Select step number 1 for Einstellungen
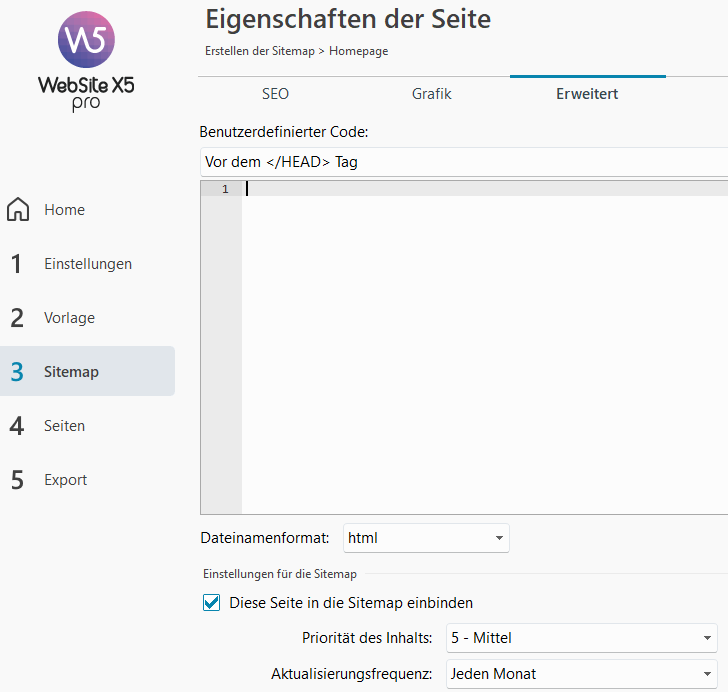 point(16,264)
